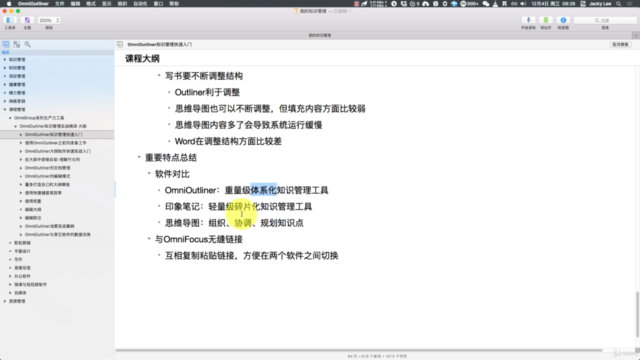This screenshot has width=640, height=360.
Task: Expand the 时间管理 sidebar item
Action: [5, 68]
